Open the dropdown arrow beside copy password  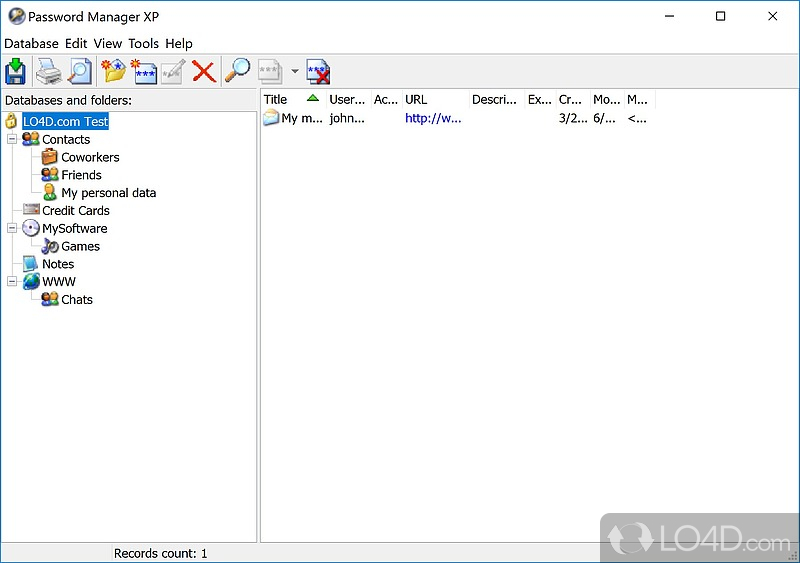tap(295, 72)
